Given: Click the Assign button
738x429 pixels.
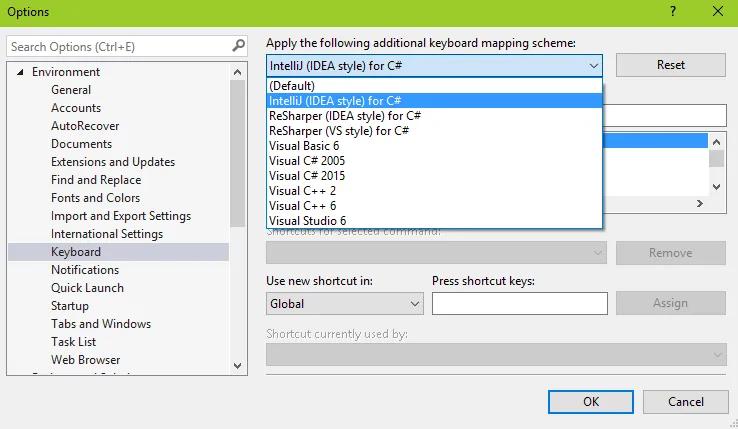Looking at the screenshot, I should pyautogui.click(x=671, y=303).
